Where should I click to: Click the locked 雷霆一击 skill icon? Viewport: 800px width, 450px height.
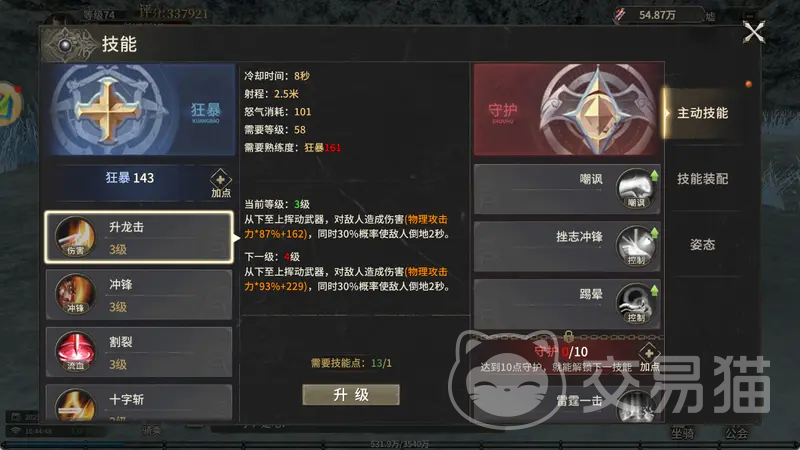coord(636,407)
